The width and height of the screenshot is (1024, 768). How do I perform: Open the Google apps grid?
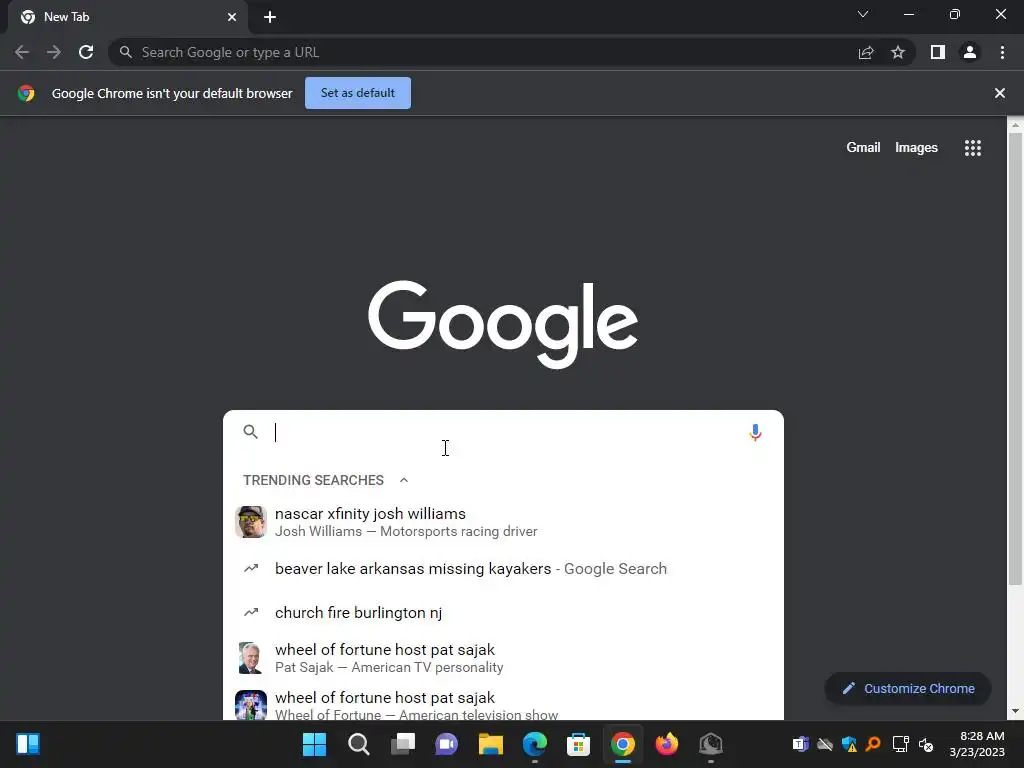coord(973,148)
